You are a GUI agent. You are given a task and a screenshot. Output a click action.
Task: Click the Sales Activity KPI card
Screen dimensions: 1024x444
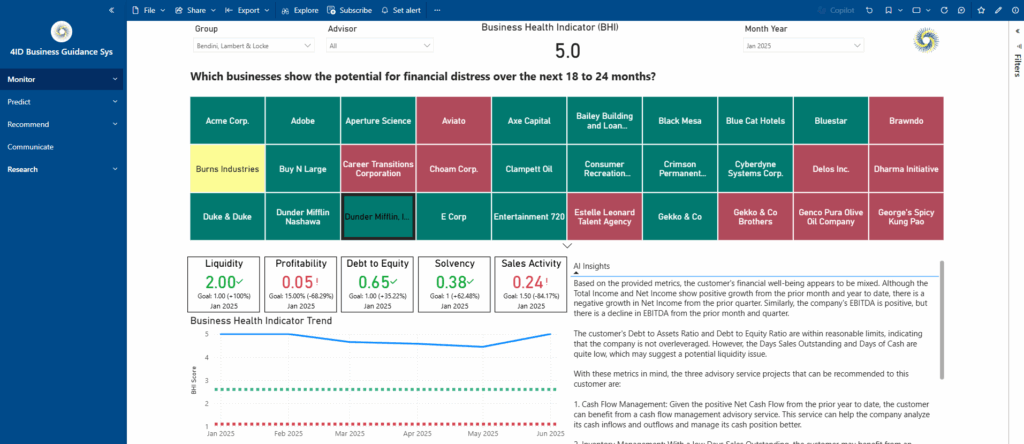[531, 284]
